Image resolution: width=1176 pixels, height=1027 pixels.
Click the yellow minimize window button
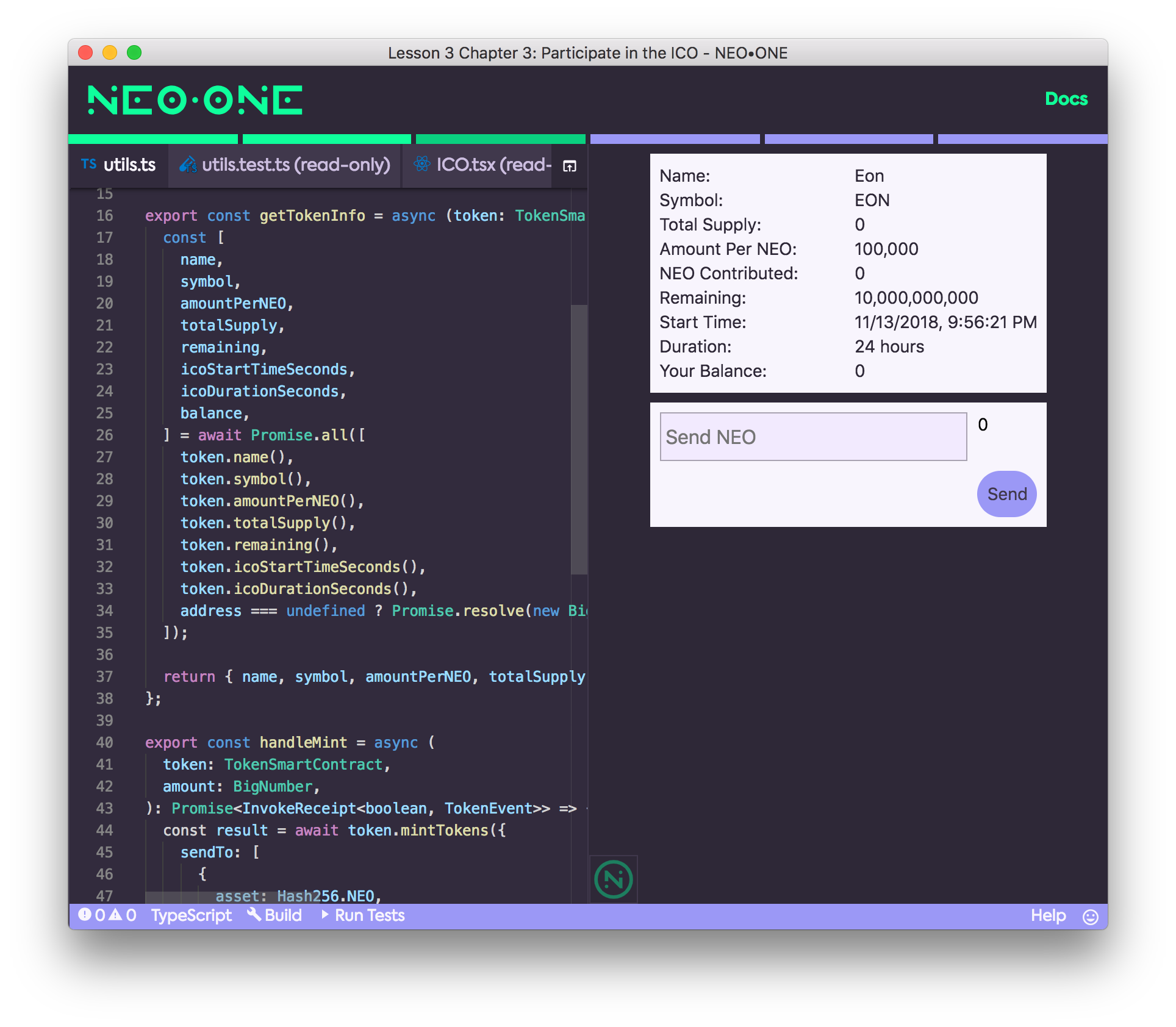pos(110,52)
